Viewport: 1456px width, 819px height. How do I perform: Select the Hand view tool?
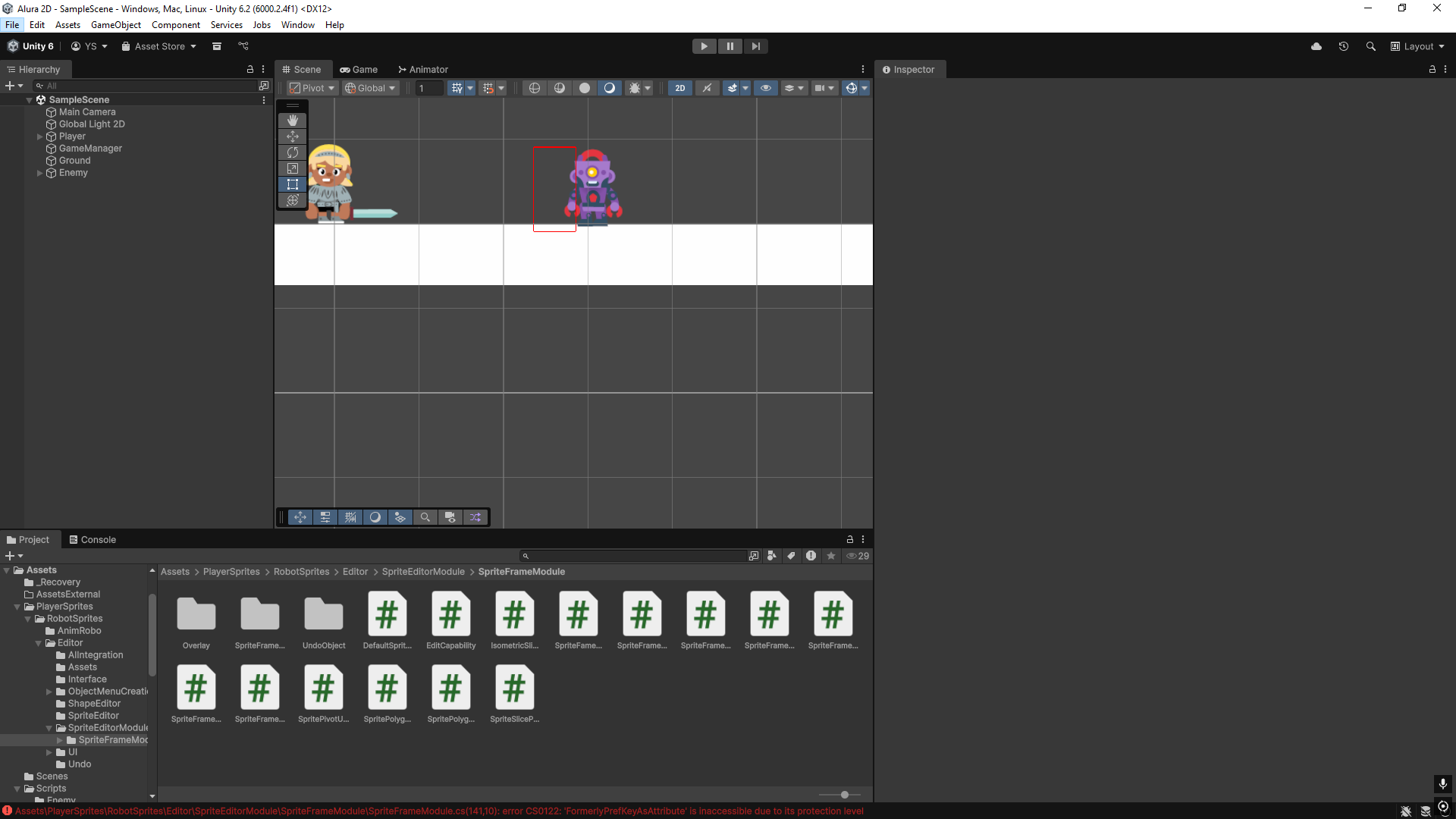(x=293, y=121)
